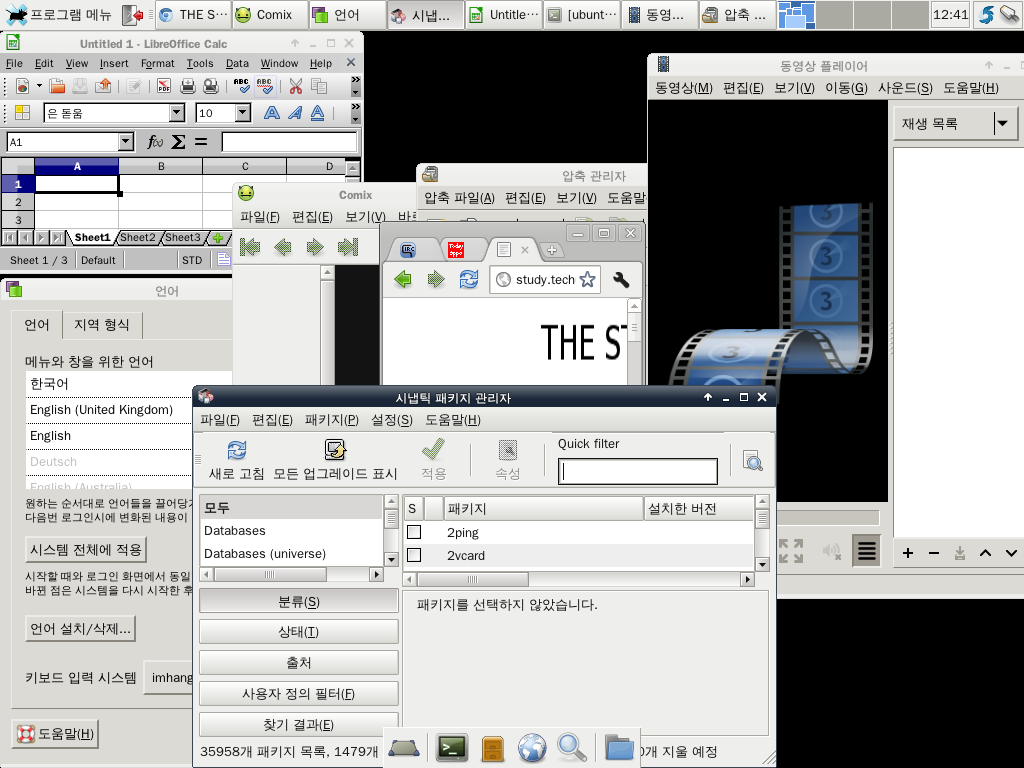Screen dimensions: 1024x768
Task: Click the Print icon in Calc toolbar
Action: (187, 86)
